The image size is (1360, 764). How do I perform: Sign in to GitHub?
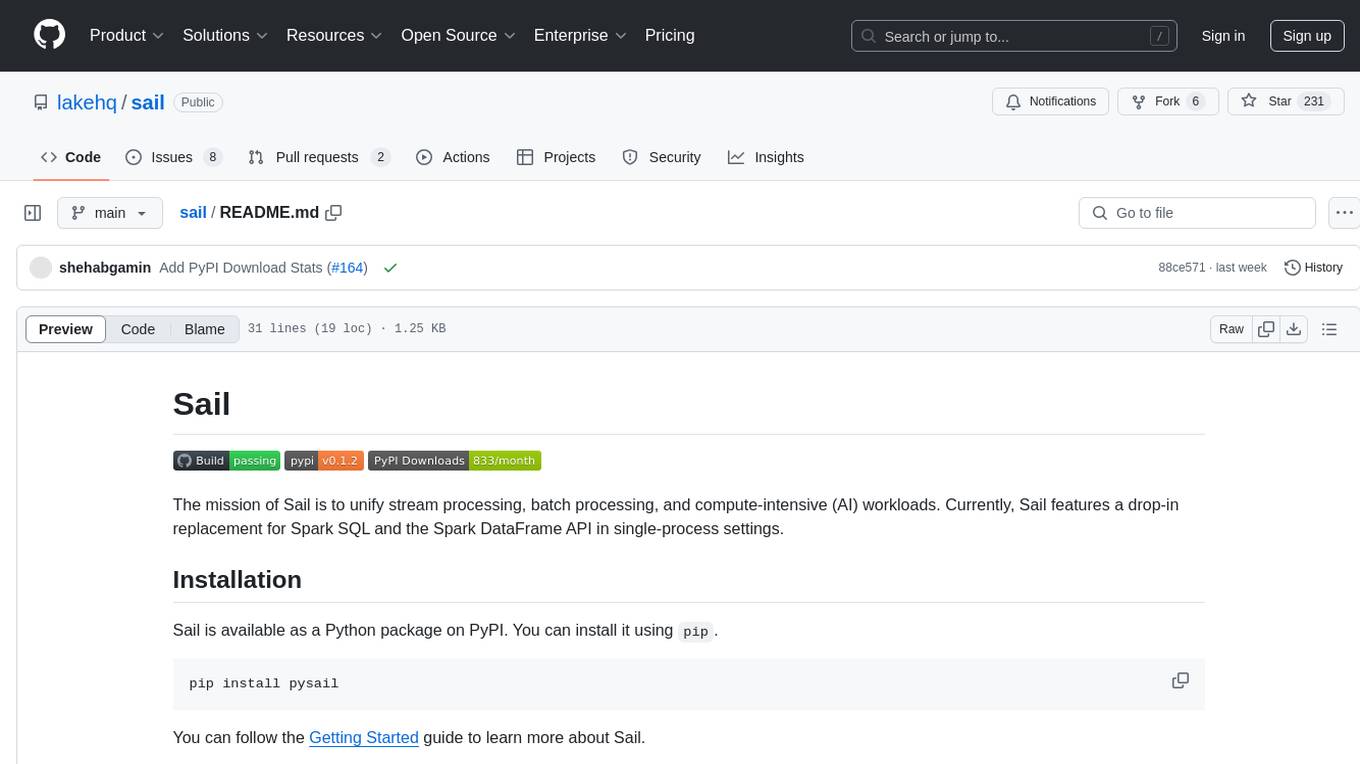(1223, 36)
